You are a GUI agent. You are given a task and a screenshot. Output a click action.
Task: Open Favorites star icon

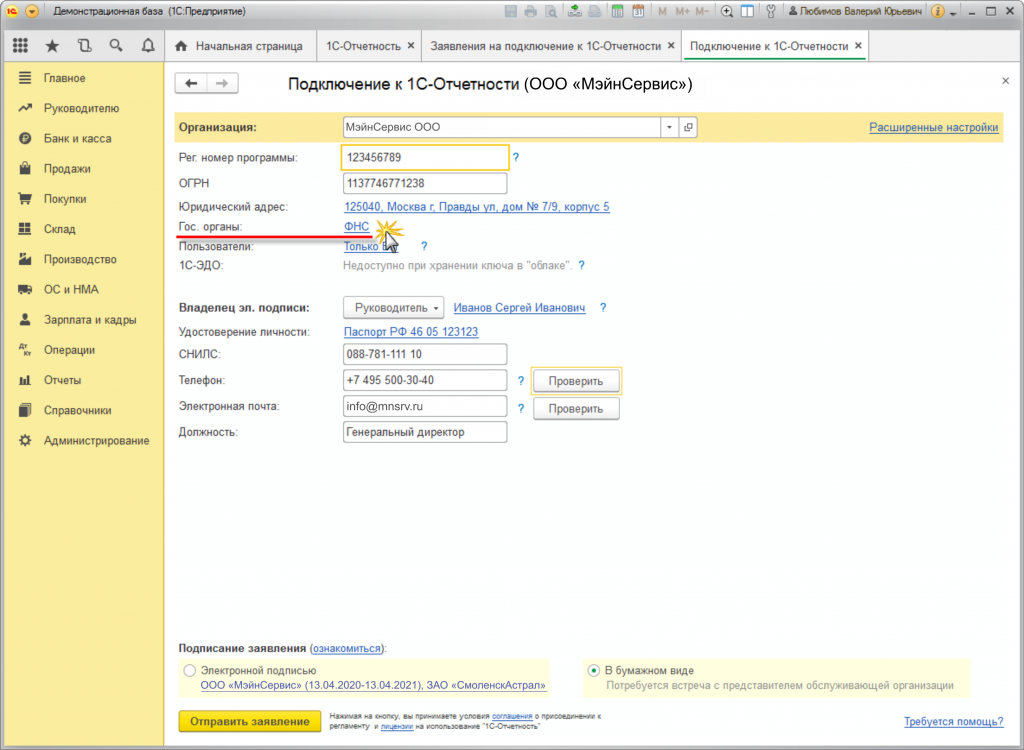[52, 46]
